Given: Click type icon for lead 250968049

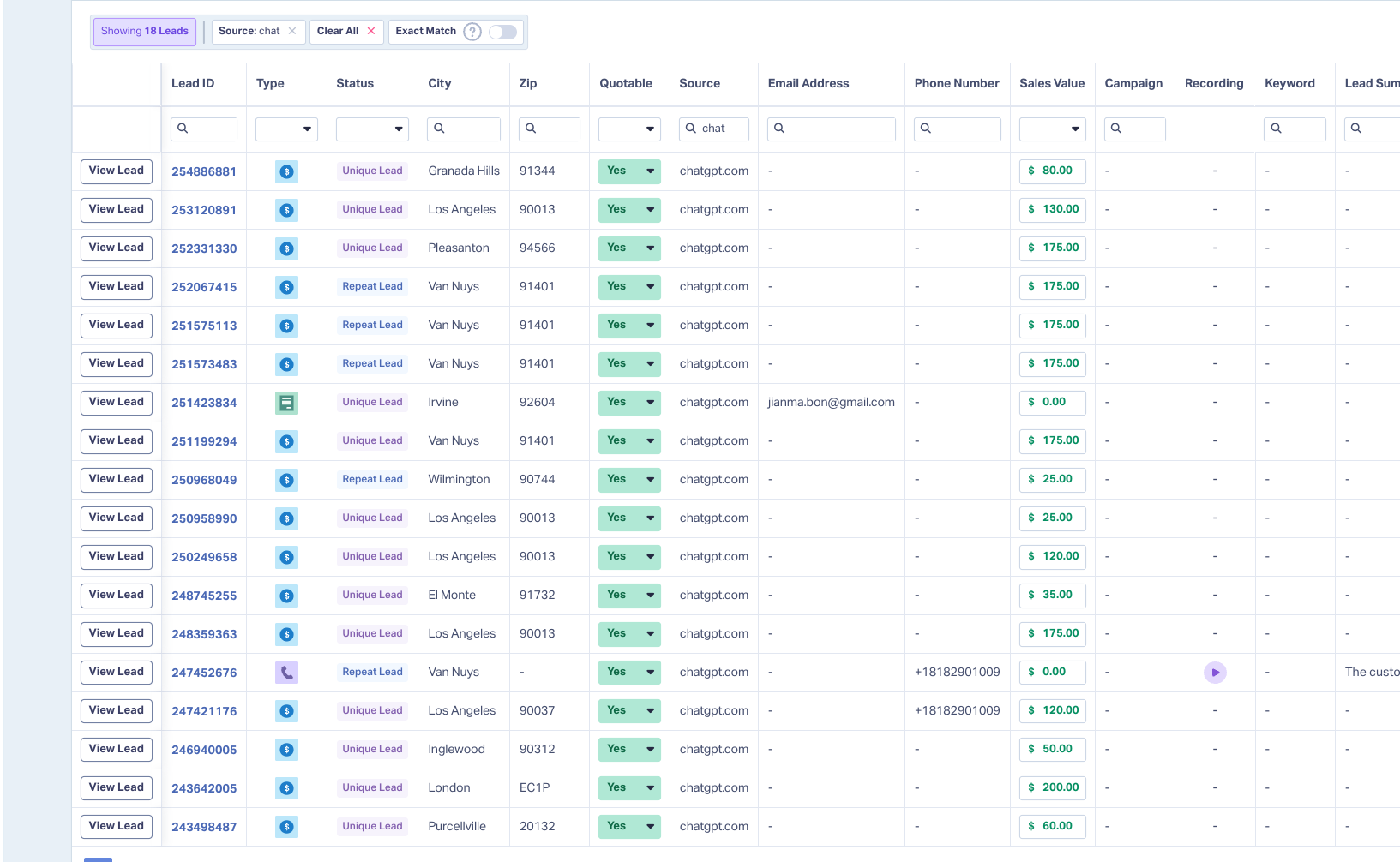Looking at the screenshot, I should click(x=286, y=480).
